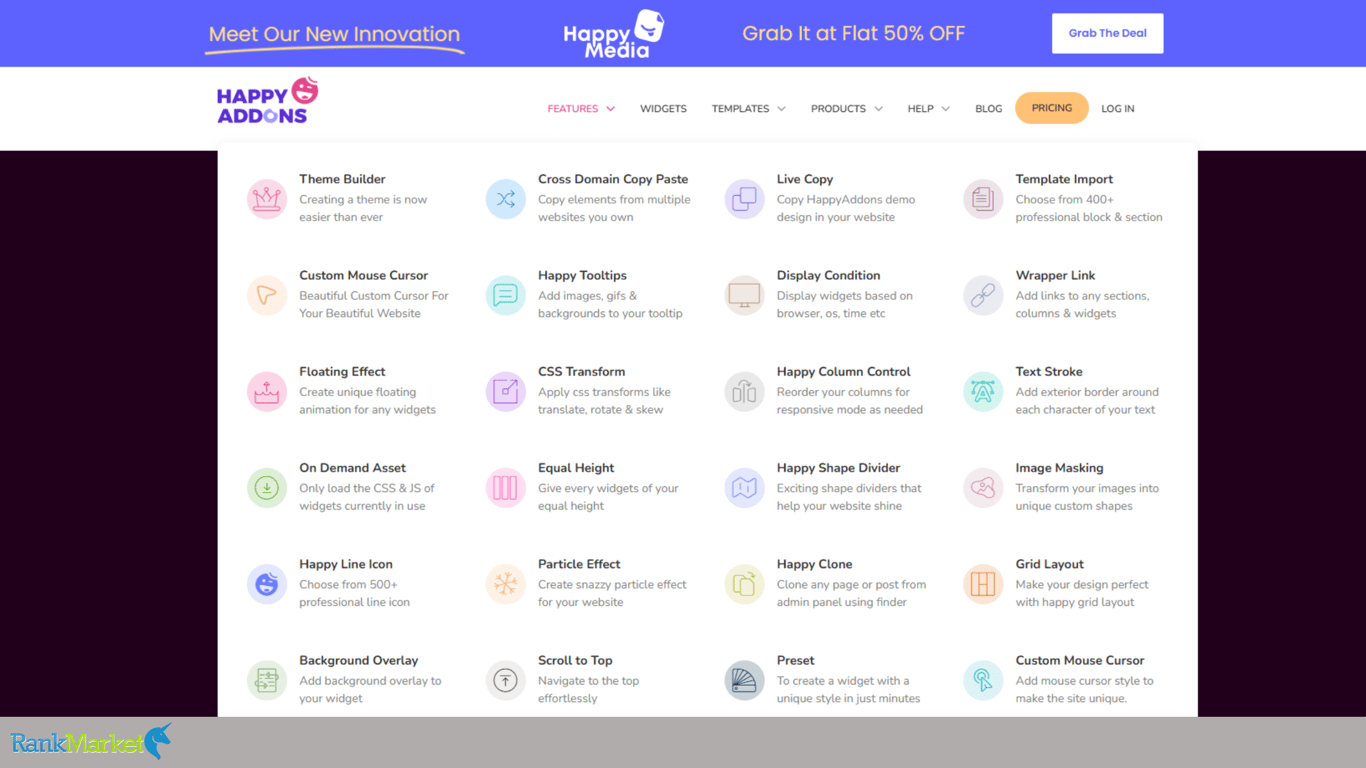Open the Live Copy feature title

[805, 179]
